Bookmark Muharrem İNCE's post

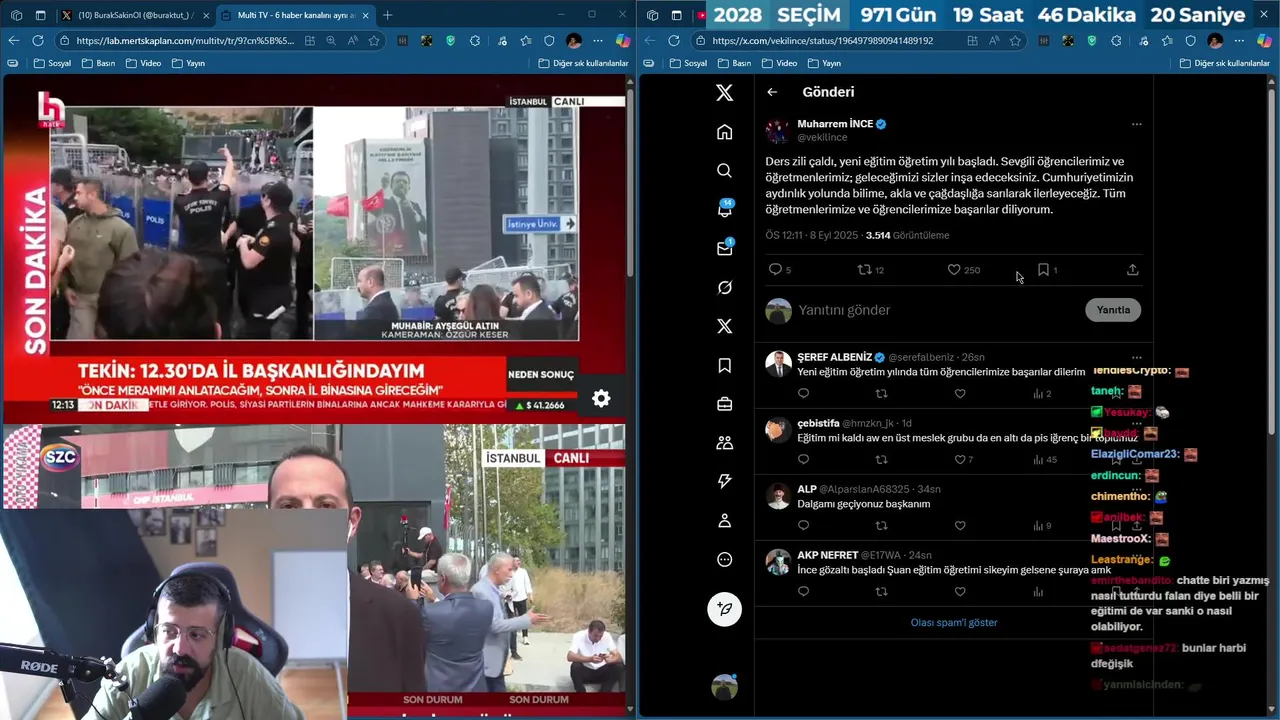[1043, 270]
